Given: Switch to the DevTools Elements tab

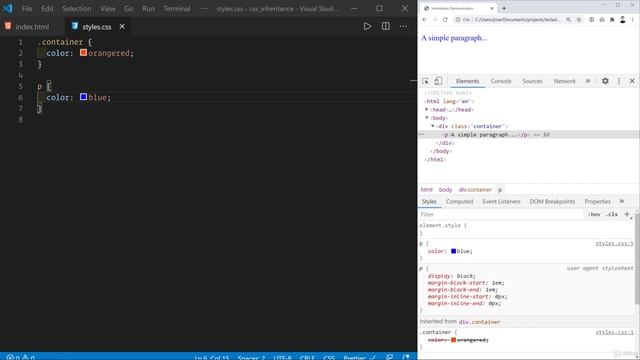Looking at the screenshot, I should click(x=467, y=81).
